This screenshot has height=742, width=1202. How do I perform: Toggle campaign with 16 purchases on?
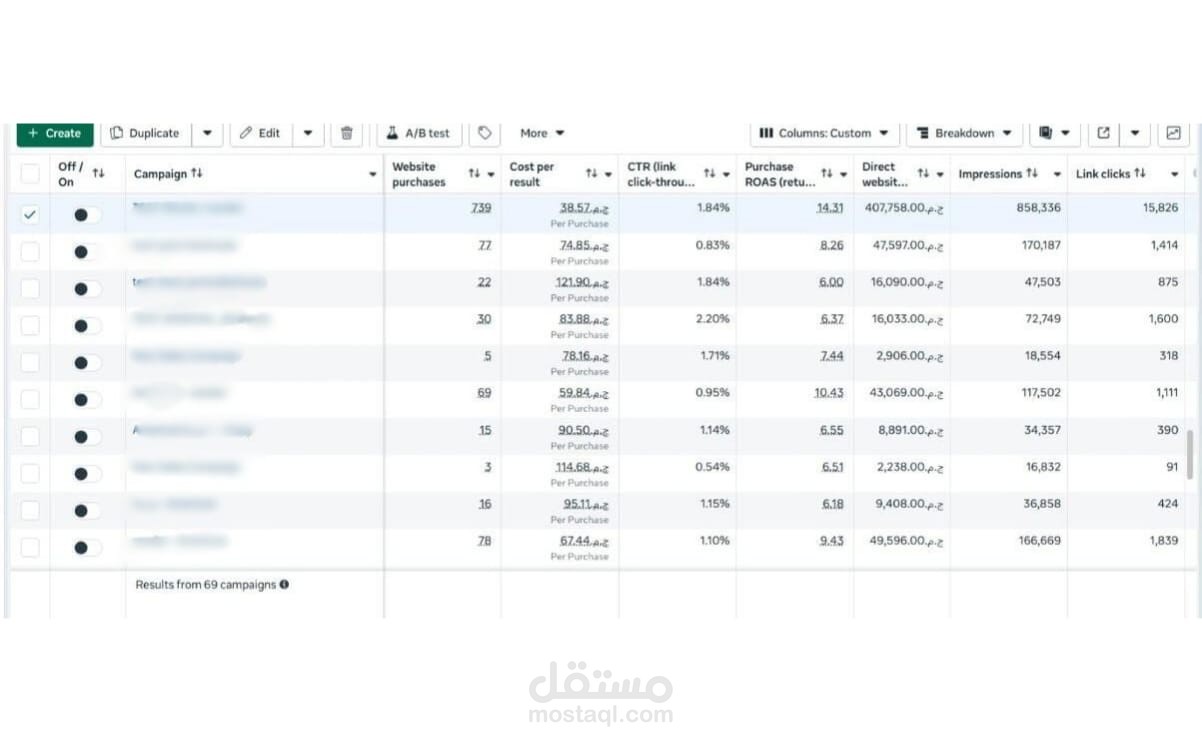pyautogui.click(x=87, y=511)
